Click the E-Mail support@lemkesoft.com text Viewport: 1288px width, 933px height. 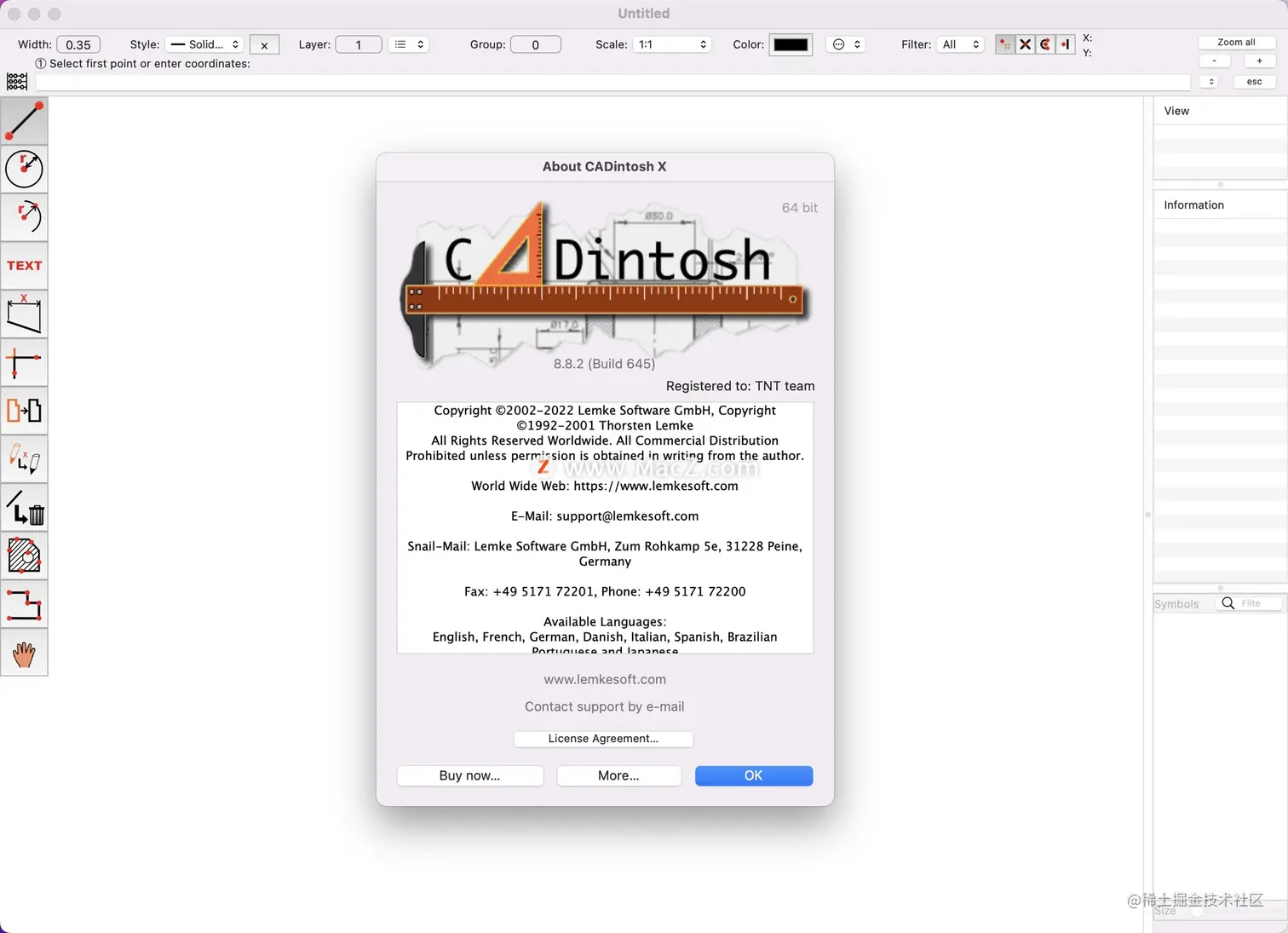(x=605, y=516)
